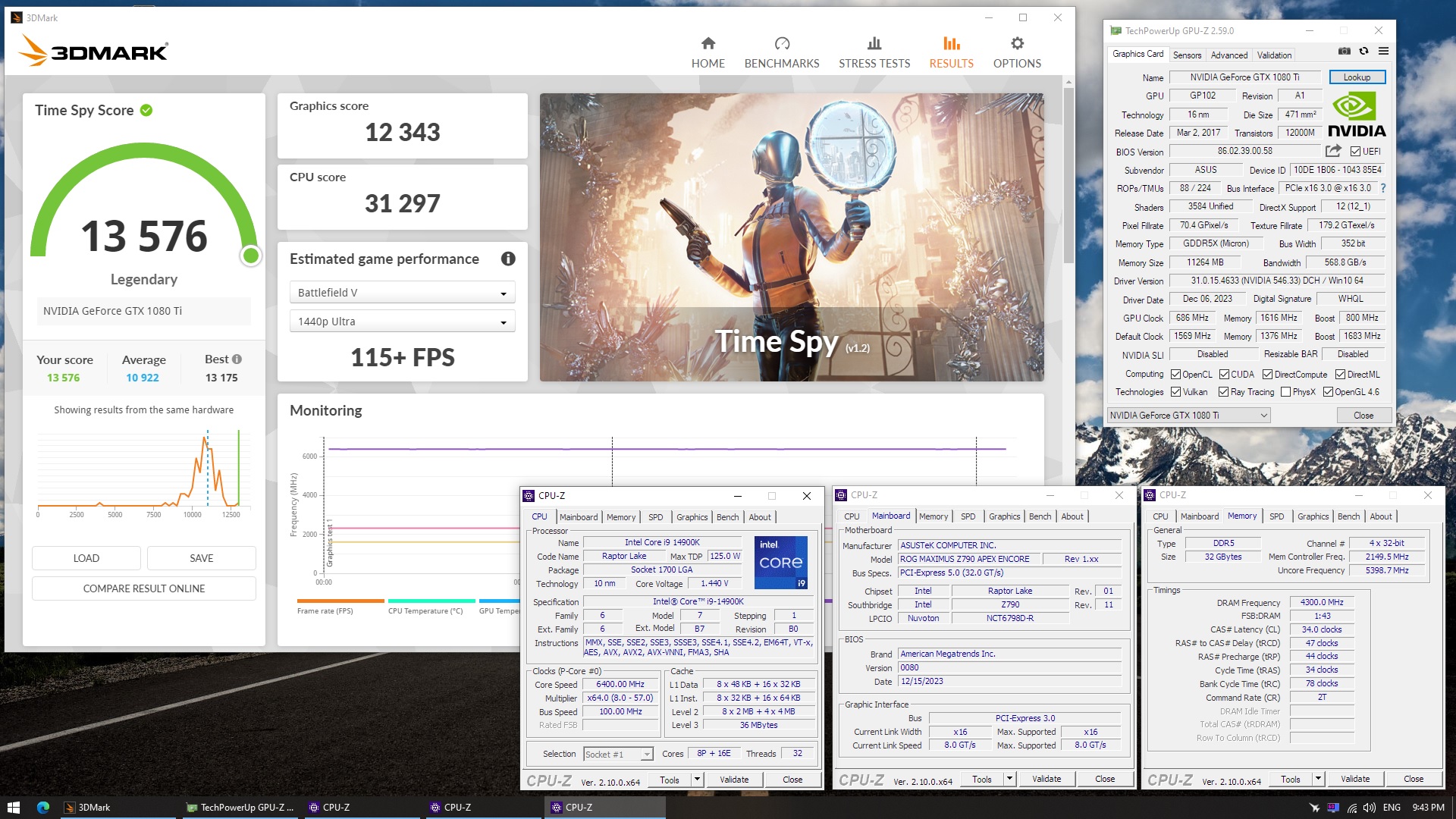
Task: Click the Bus Interface question mark in GPU-Z
Action: (x=1382, y=188)
